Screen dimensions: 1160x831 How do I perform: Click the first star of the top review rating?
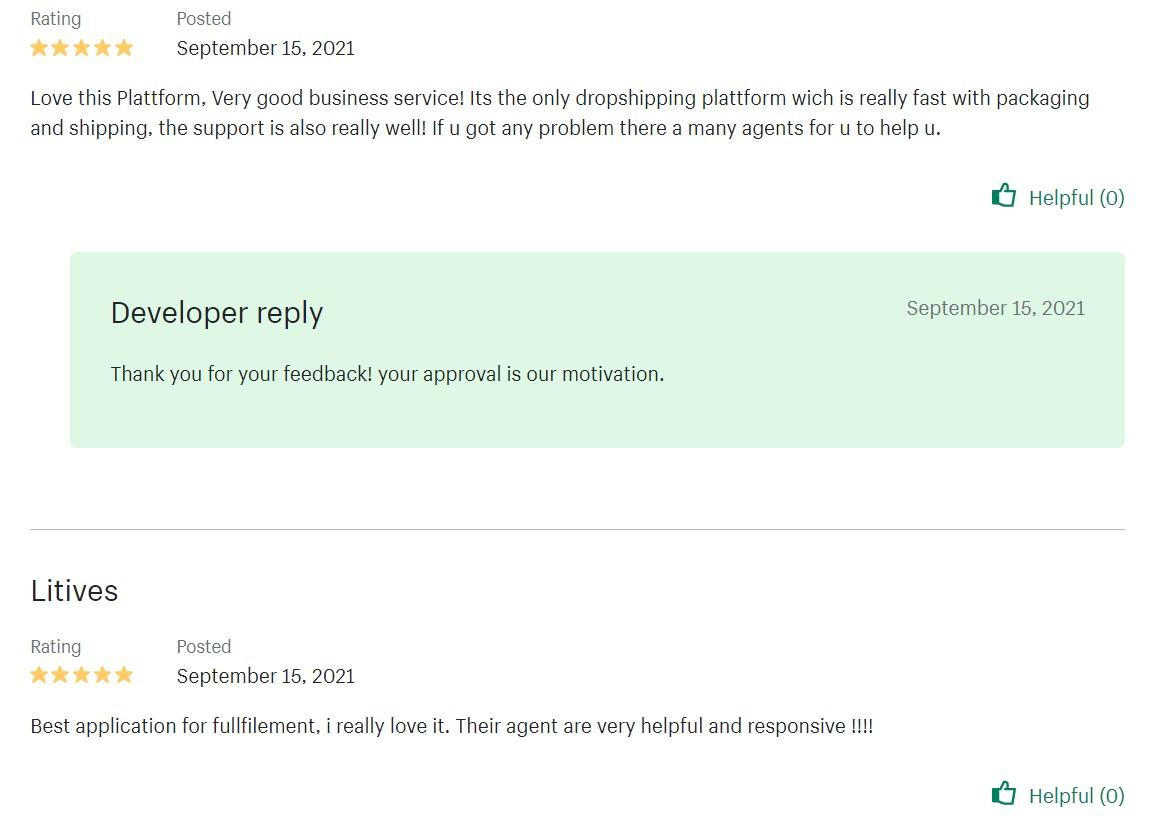coord(39,48)
